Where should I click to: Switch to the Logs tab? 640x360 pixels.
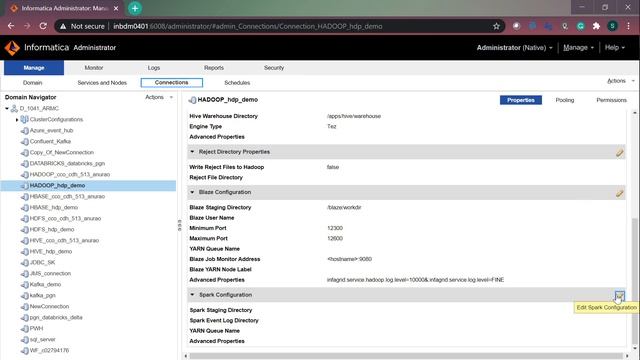(154, 68)
